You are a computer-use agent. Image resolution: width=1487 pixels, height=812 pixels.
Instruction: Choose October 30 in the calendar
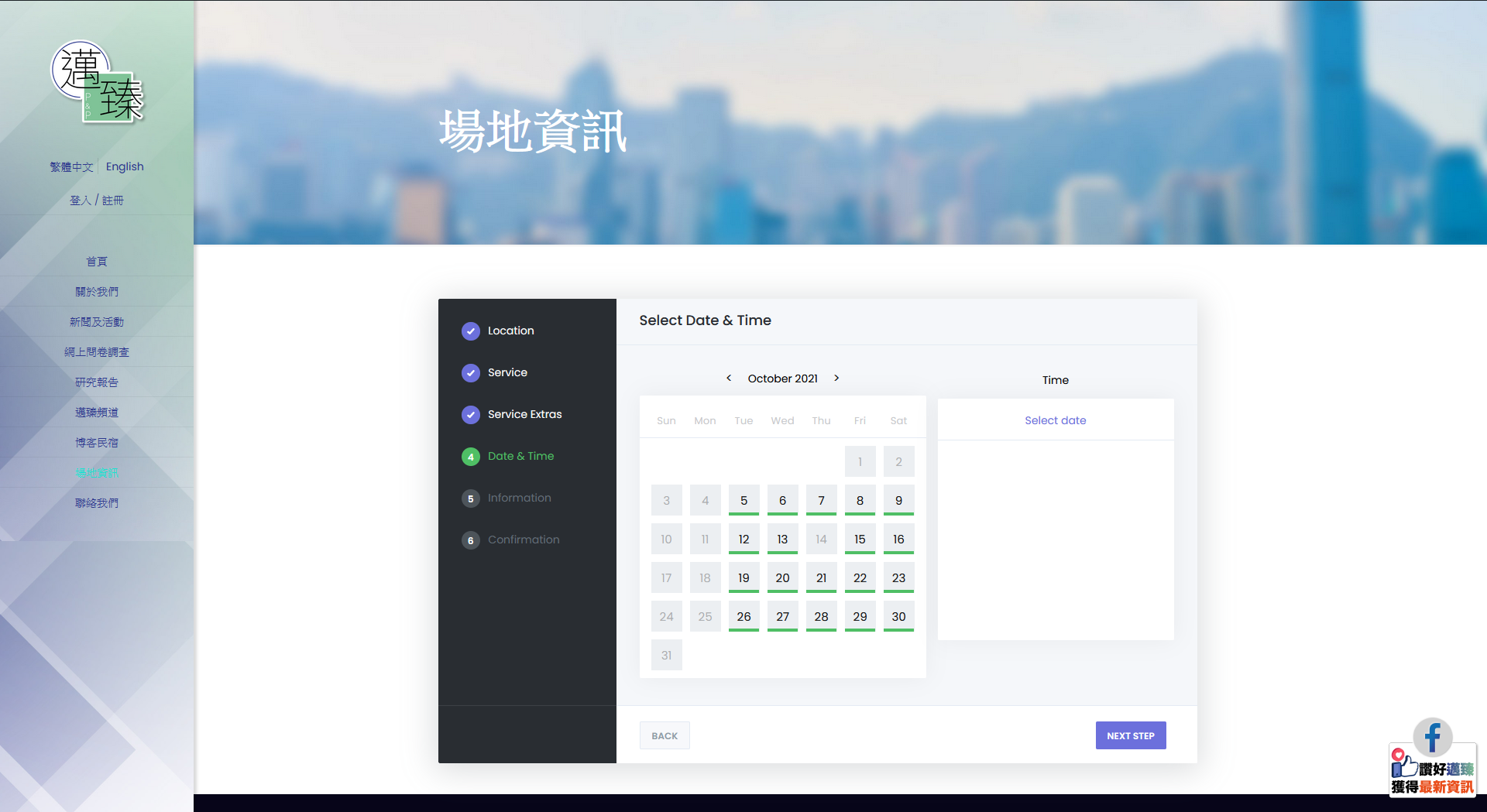coord(898,616)
